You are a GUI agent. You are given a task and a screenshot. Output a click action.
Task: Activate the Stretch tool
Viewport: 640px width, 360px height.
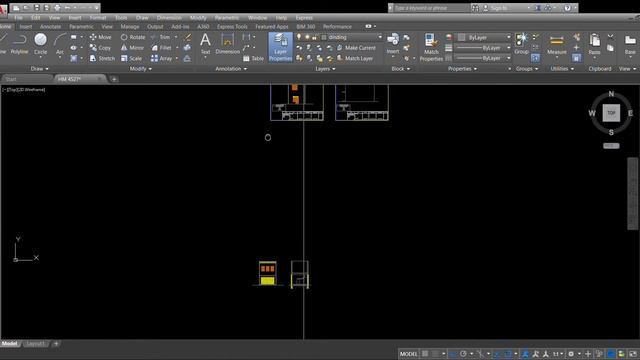[102, 58]
